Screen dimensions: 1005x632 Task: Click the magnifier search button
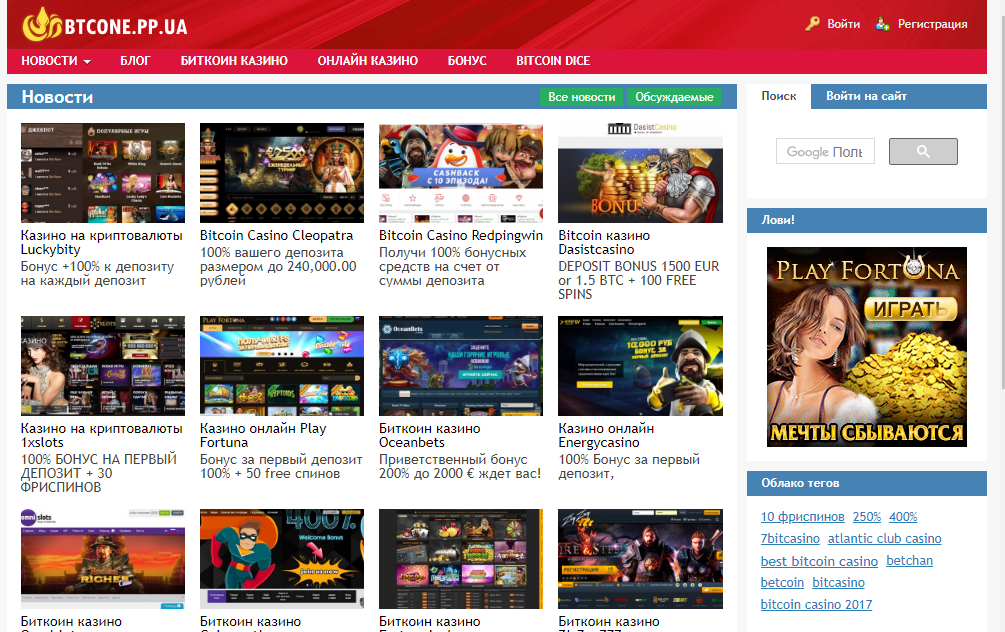[923, 151]
